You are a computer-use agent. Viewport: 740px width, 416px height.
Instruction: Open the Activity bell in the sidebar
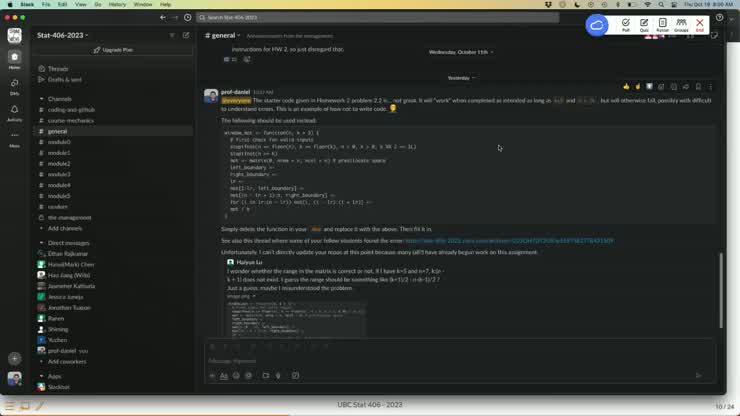[x=14, y=112]
